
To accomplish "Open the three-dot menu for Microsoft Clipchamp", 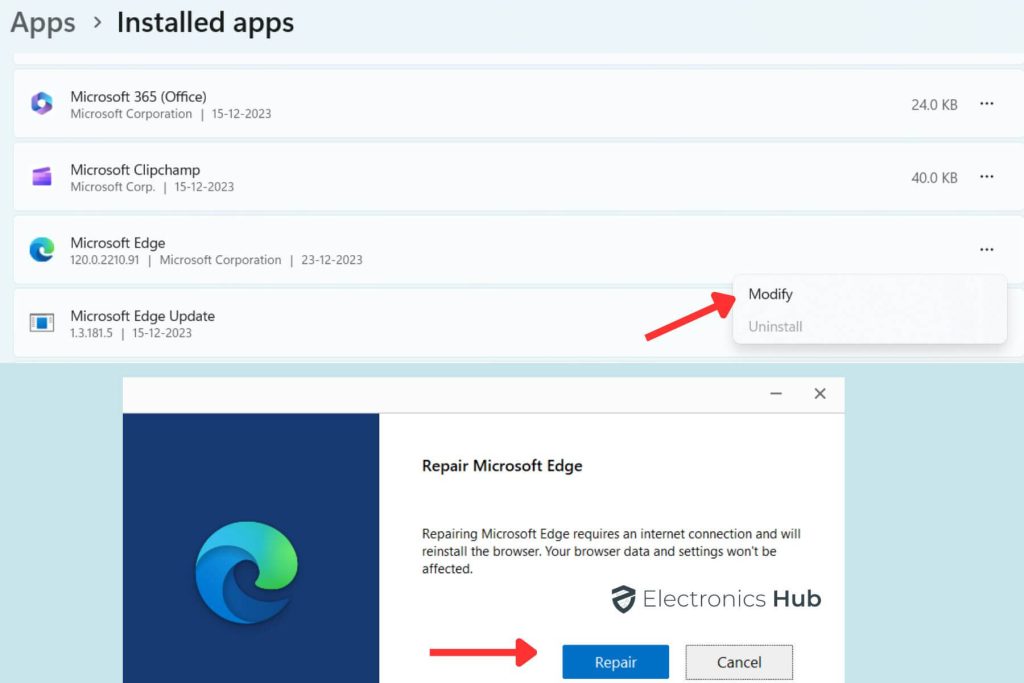I will pyautogui.click(x=987, y=176).
